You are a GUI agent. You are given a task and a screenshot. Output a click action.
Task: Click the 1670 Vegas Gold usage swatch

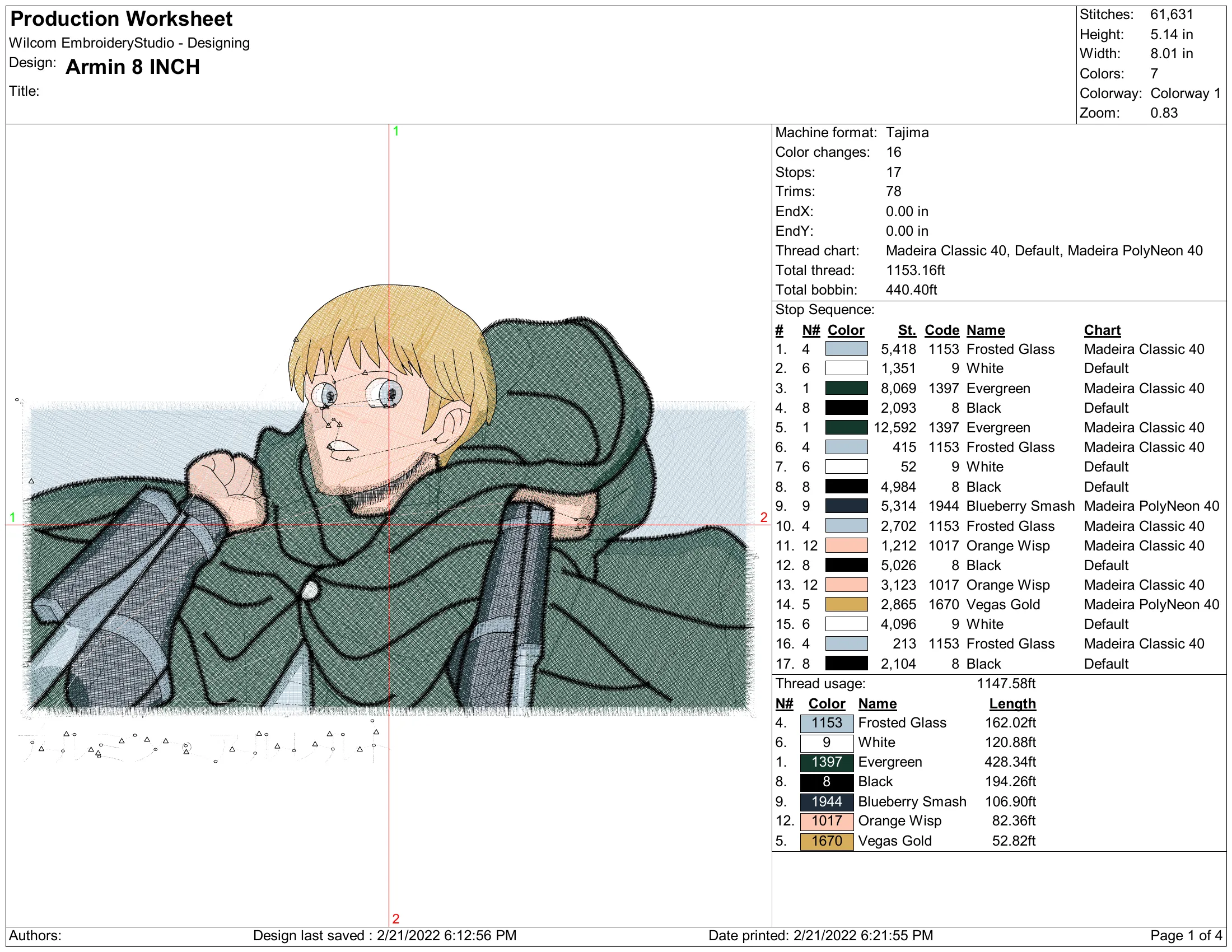[x=827, y=841]
